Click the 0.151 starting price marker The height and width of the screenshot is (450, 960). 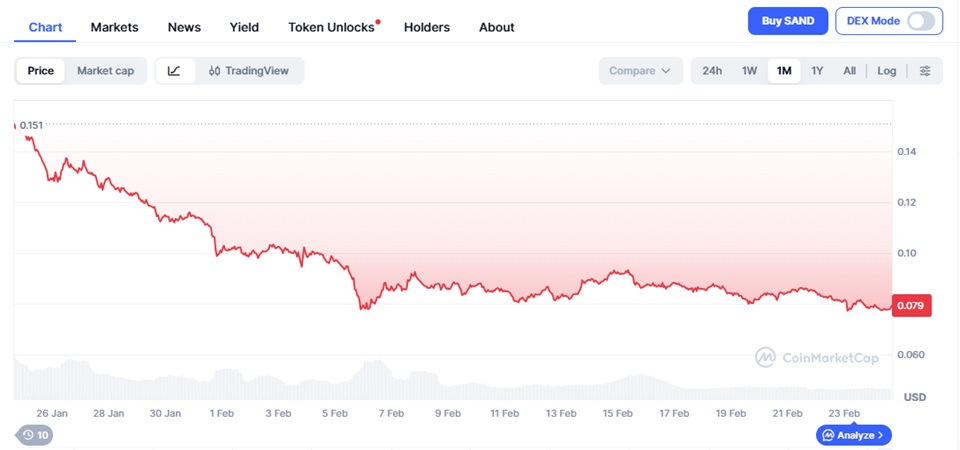click(x=34, y=125)
